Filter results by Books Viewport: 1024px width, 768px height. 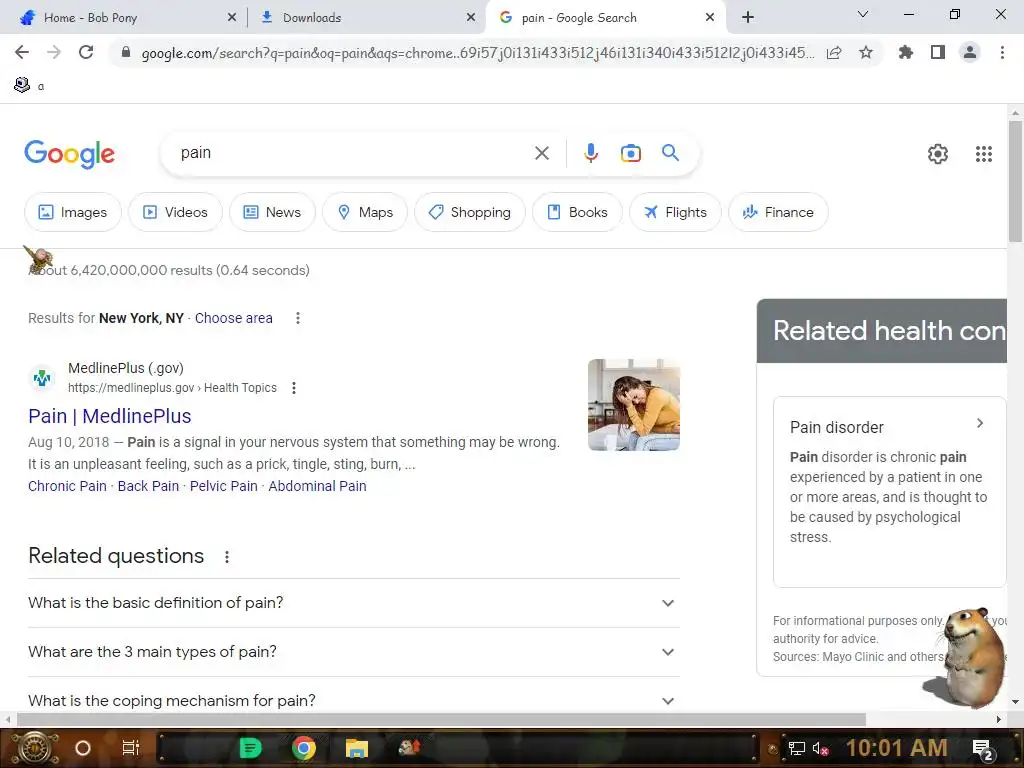[577, 212]
